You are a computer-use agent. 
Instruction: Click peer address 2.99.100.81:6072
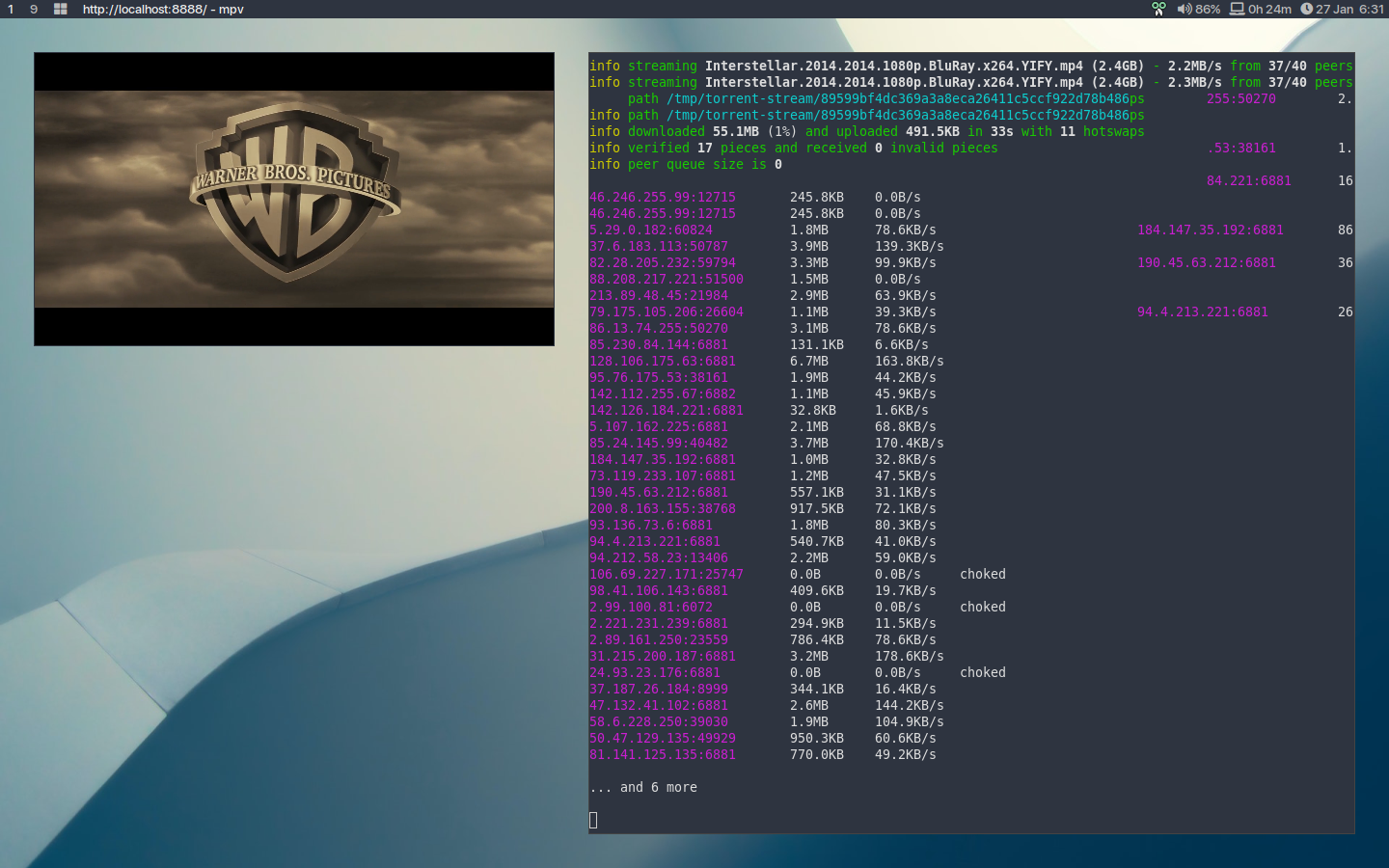point(651,607)
